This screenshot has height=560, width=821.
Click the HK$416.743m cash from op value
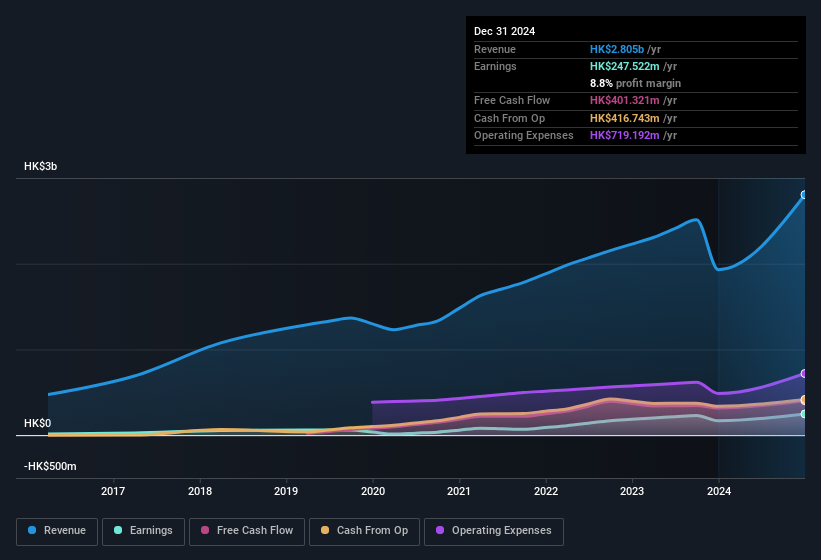(625, 118)
